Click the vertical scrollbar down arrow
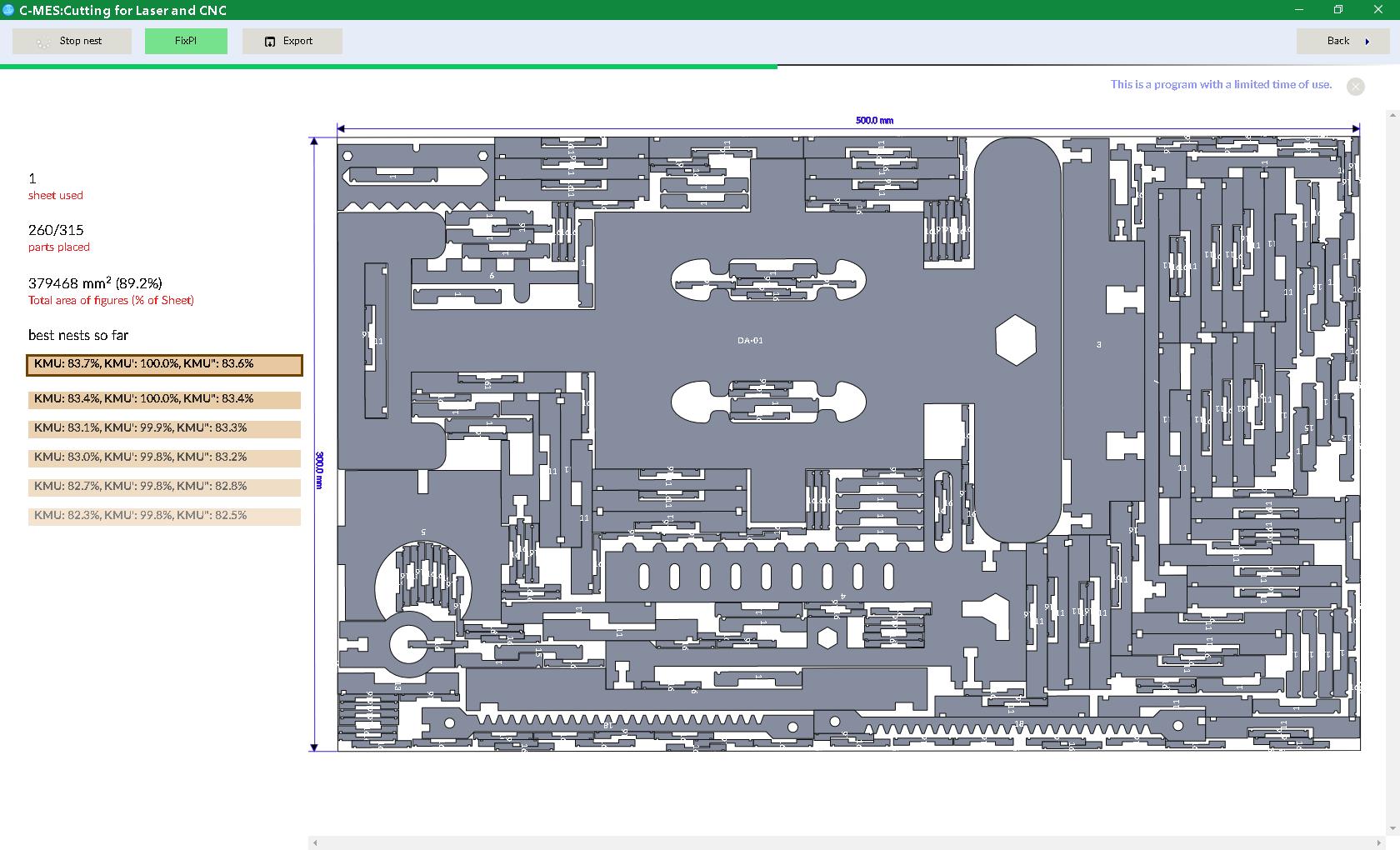The width and height of the screenshot is (1400, 850). coord(1393,829)
